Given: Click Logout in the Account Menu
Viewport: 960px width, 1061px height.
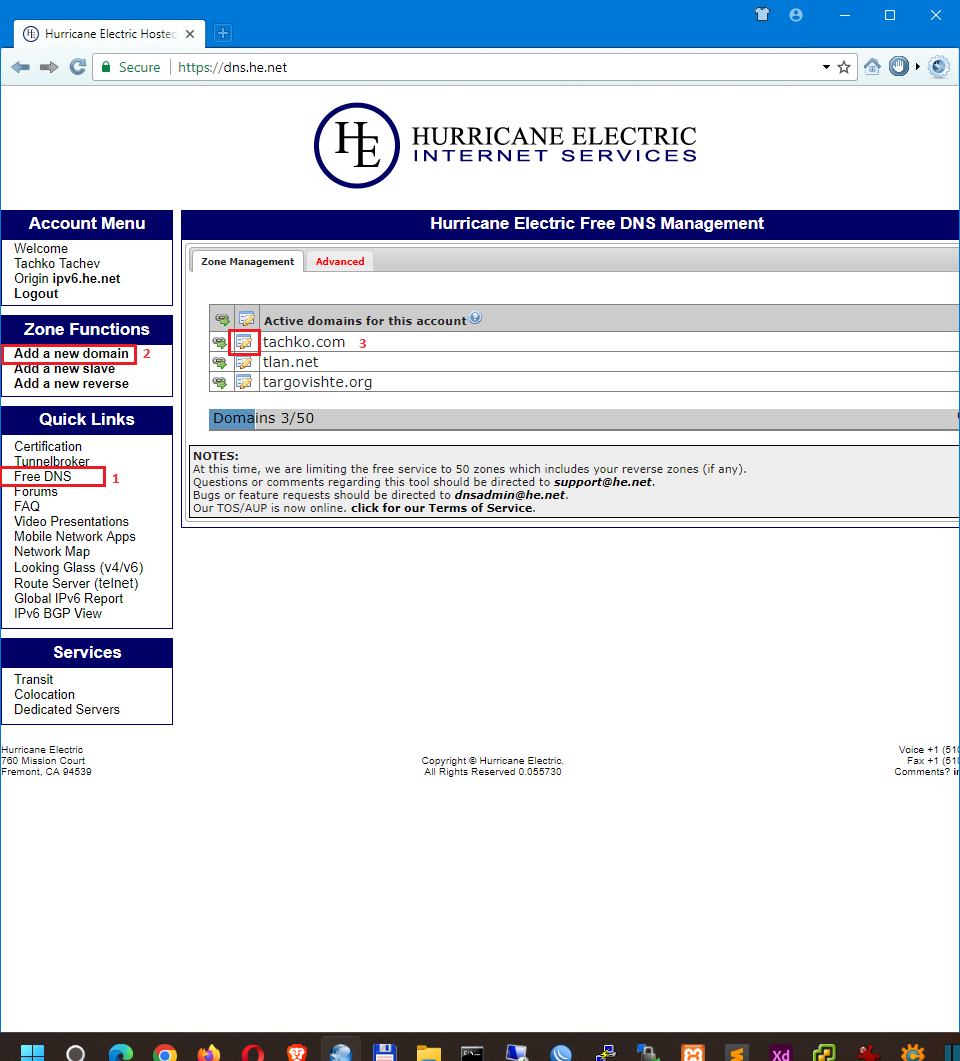Looking at the screenshot, I should [x=36, y=294].
